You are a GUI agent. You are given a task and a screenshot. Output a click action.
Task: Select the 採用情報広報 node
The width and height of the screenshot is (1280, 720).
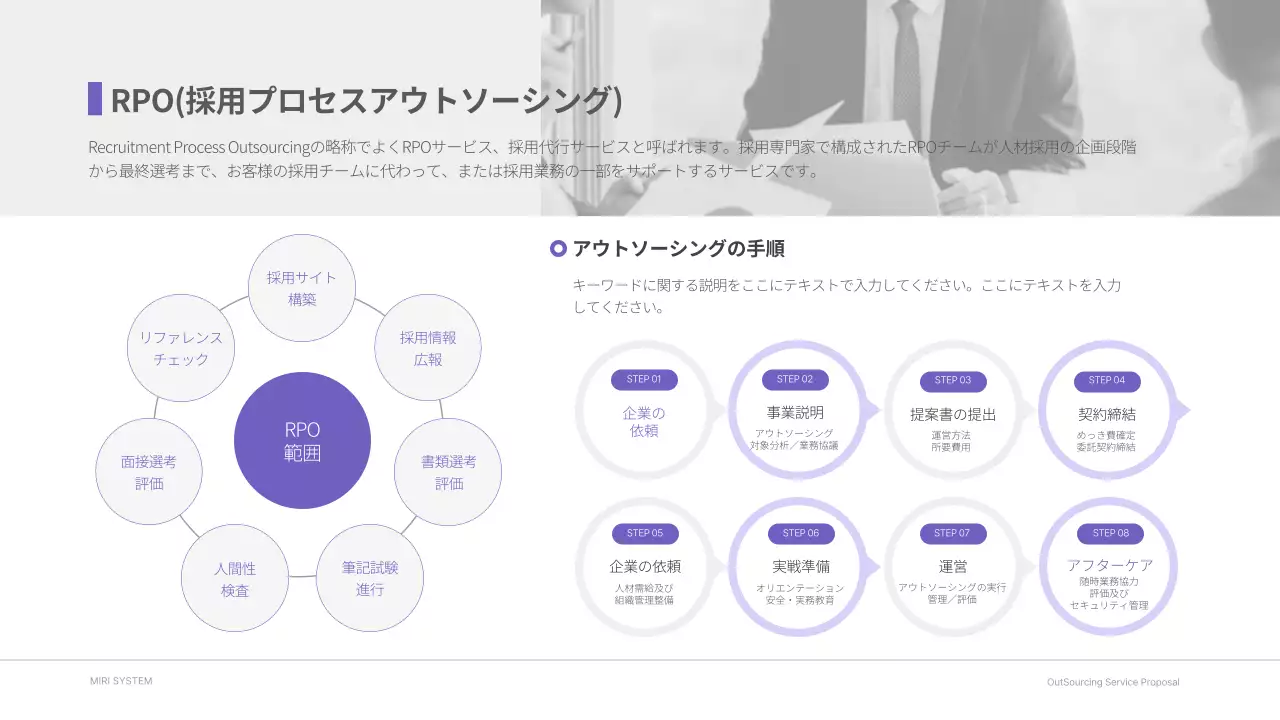[428, 346]
